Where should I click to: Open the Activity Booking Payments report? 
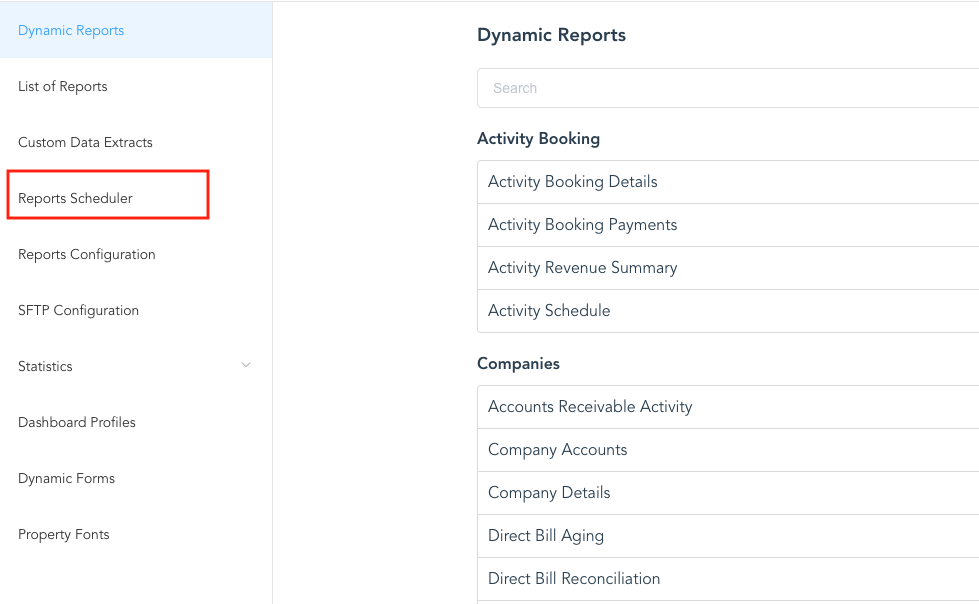click(x=582, y=224)
